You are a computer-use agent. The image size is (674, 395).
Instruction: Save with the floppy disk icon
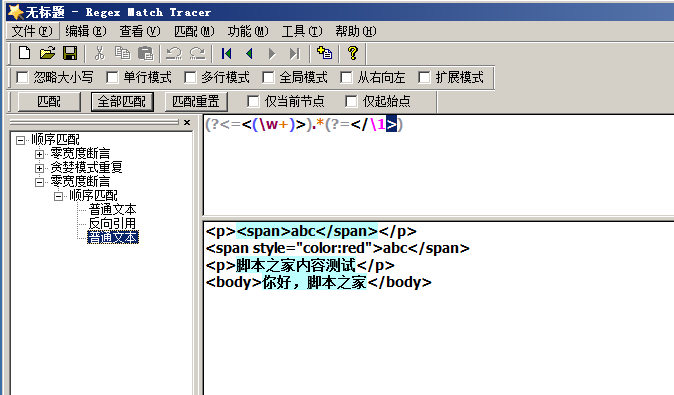click(70, 53)
